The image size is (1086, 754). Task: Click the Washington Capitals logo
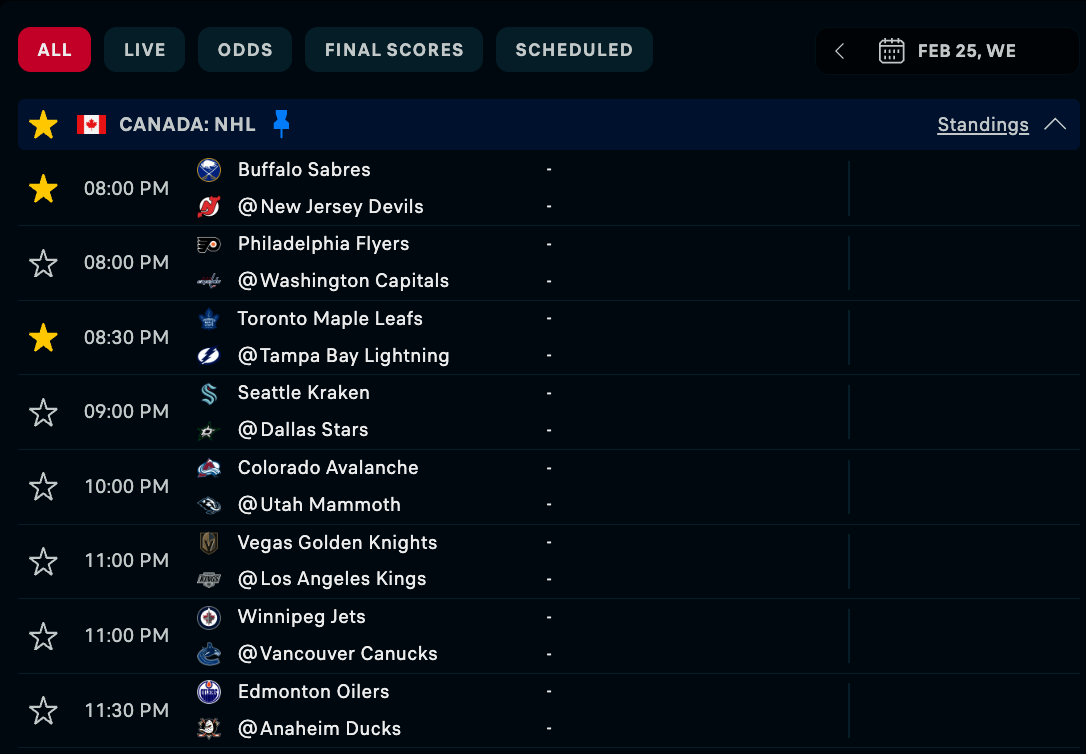208,281
